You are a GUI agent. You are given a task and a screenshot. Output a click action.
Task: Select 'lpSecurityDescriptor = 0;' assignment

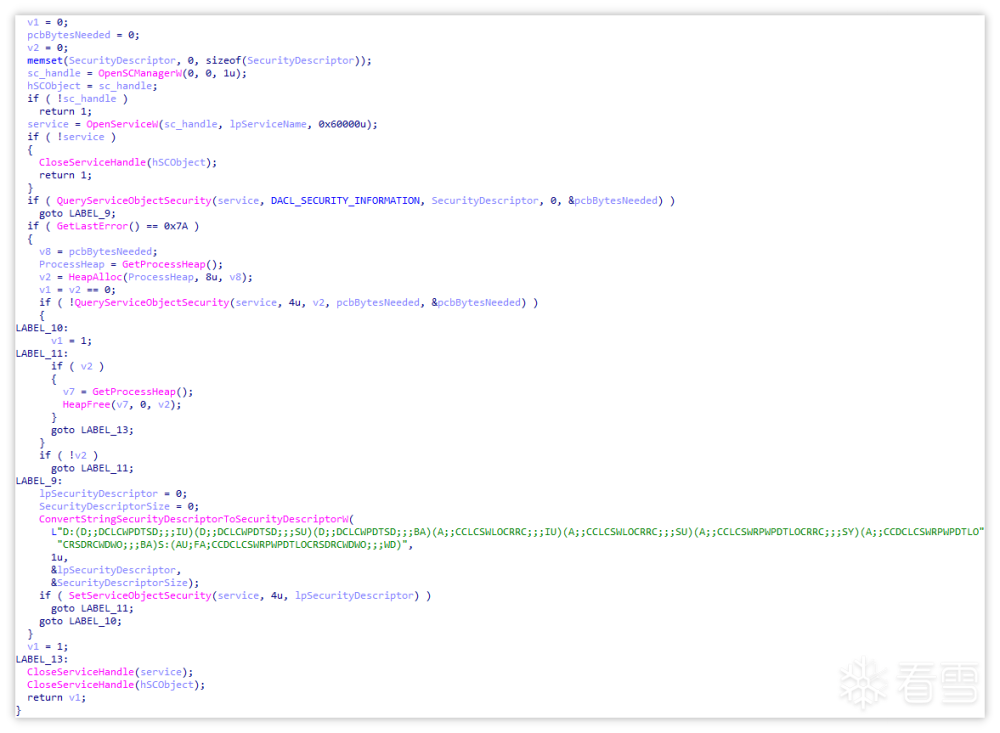(x=113, y=494)
